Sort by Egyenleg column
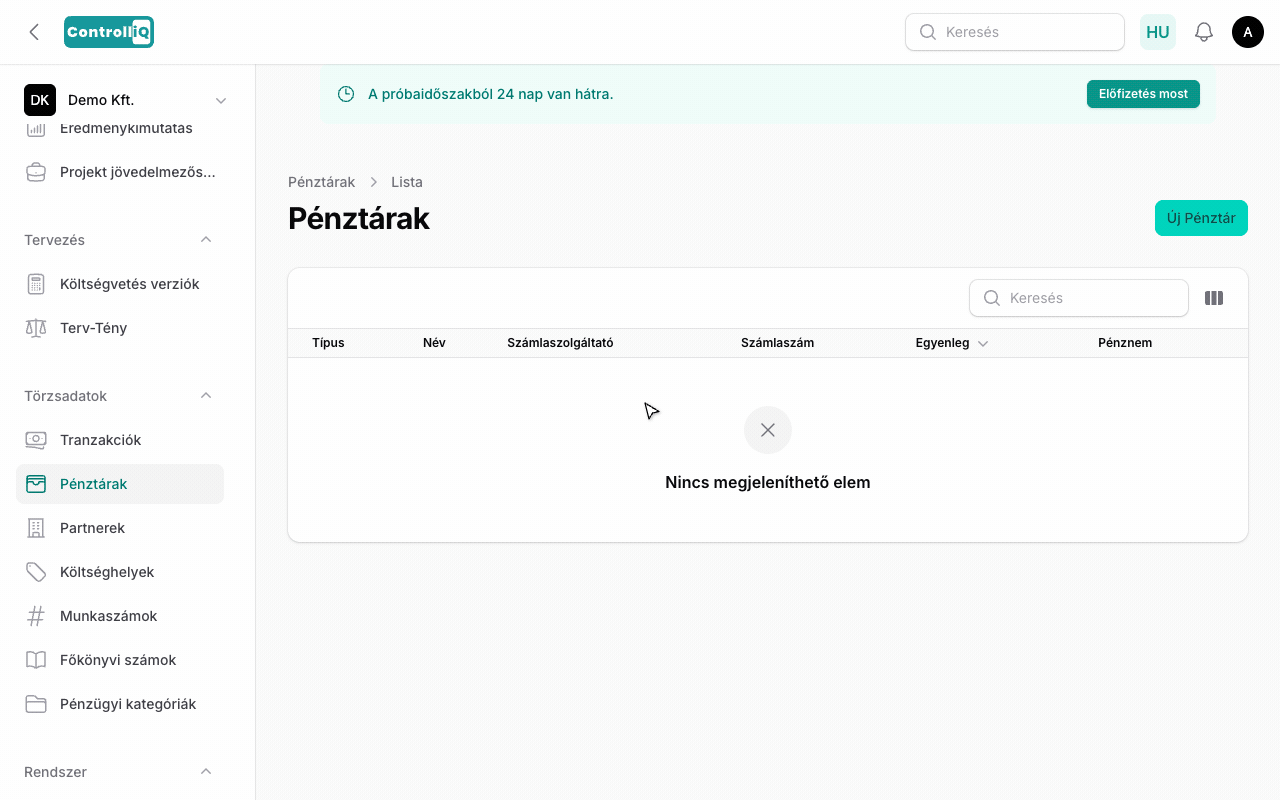This screenshot has width=1280, height=800. (x=952, y=343)
